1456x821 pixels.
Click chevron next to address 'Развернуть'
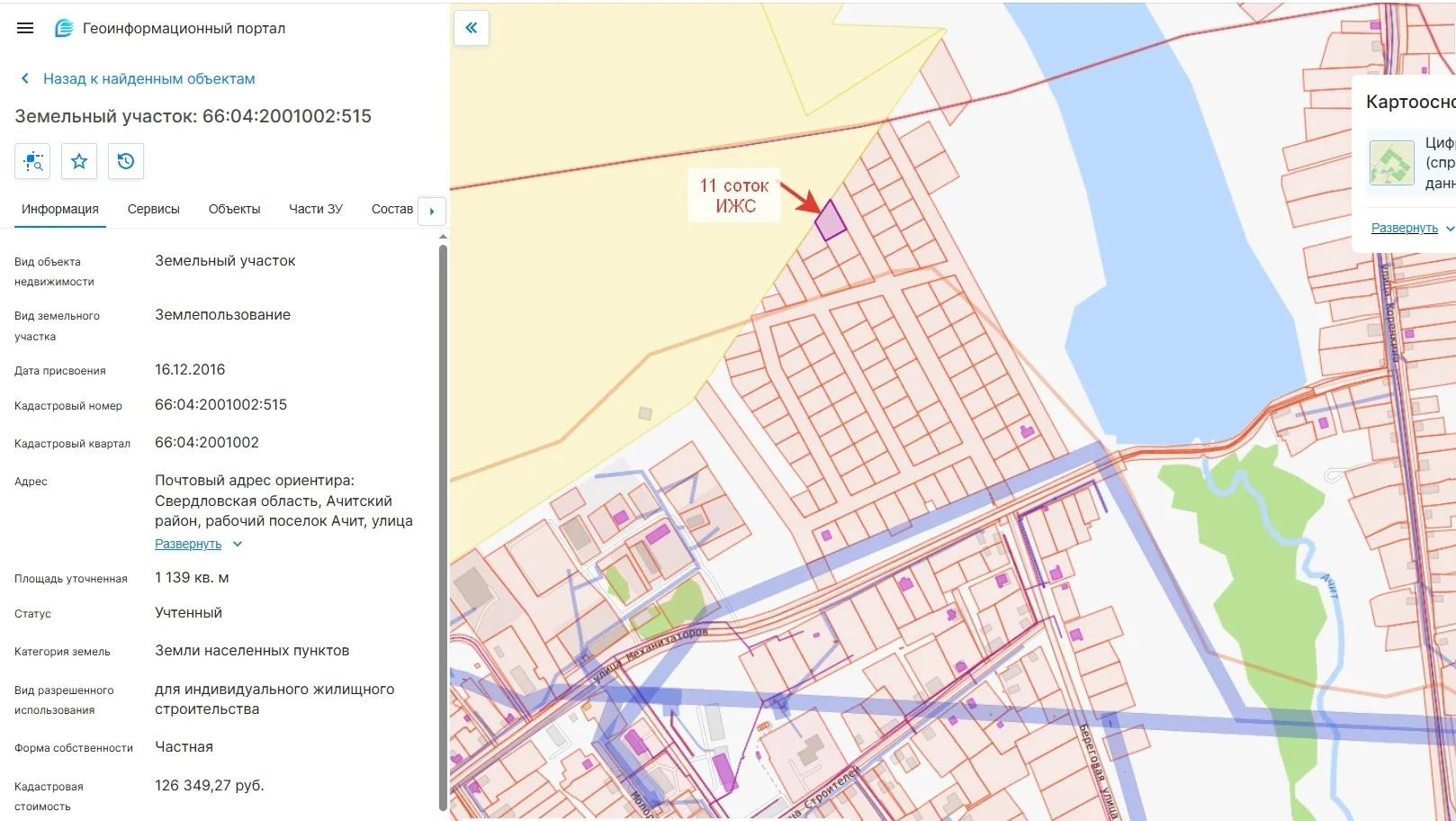click(x=238, y=544)
